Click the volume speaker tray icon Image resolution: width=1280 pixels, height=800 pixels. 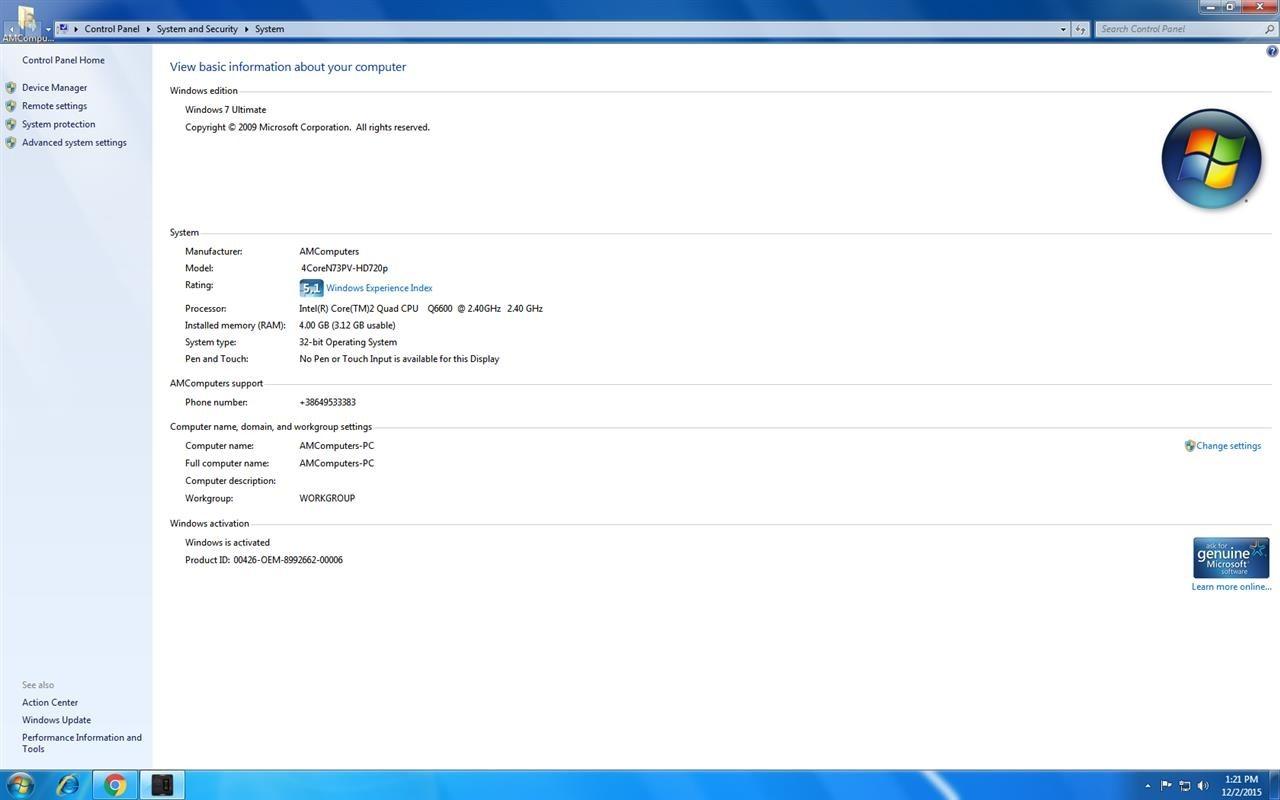click(1203, 786)
